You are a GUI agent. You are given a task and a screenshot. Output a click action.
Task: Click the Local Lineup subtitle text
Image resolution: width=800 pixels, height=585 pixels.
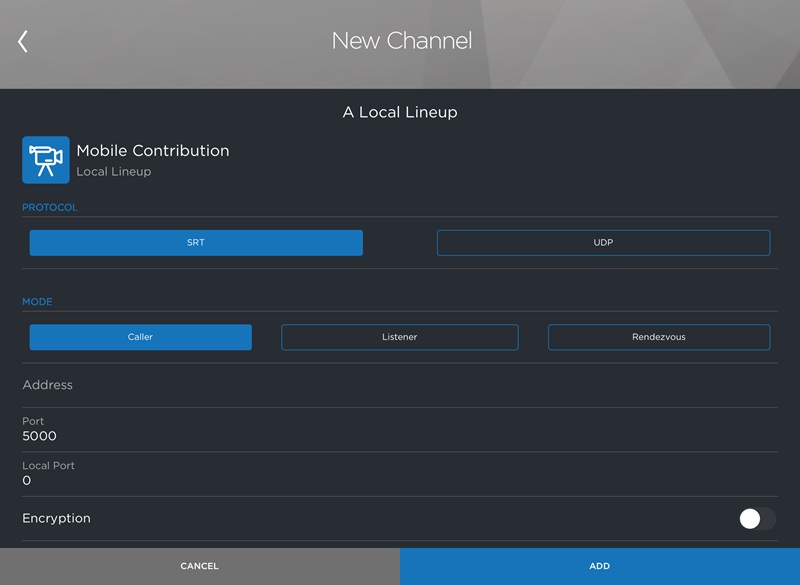116,171
